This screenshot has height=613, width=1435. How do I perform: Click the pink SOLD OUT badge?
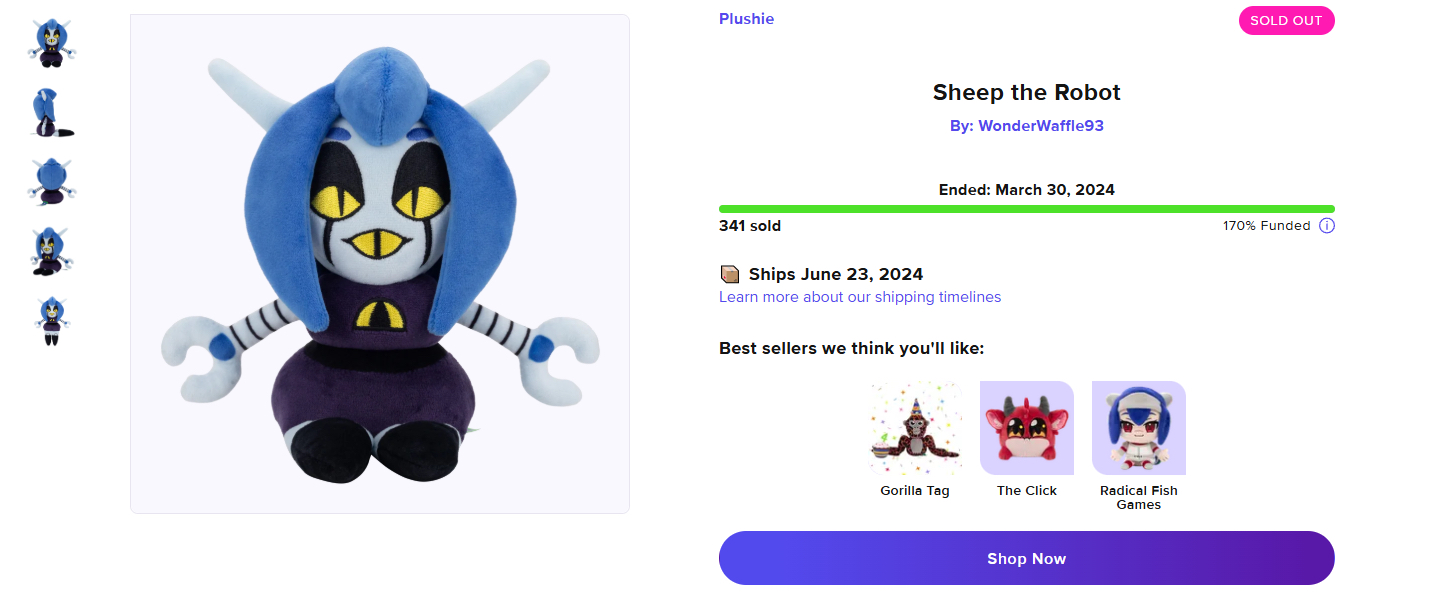point(1286,20)
